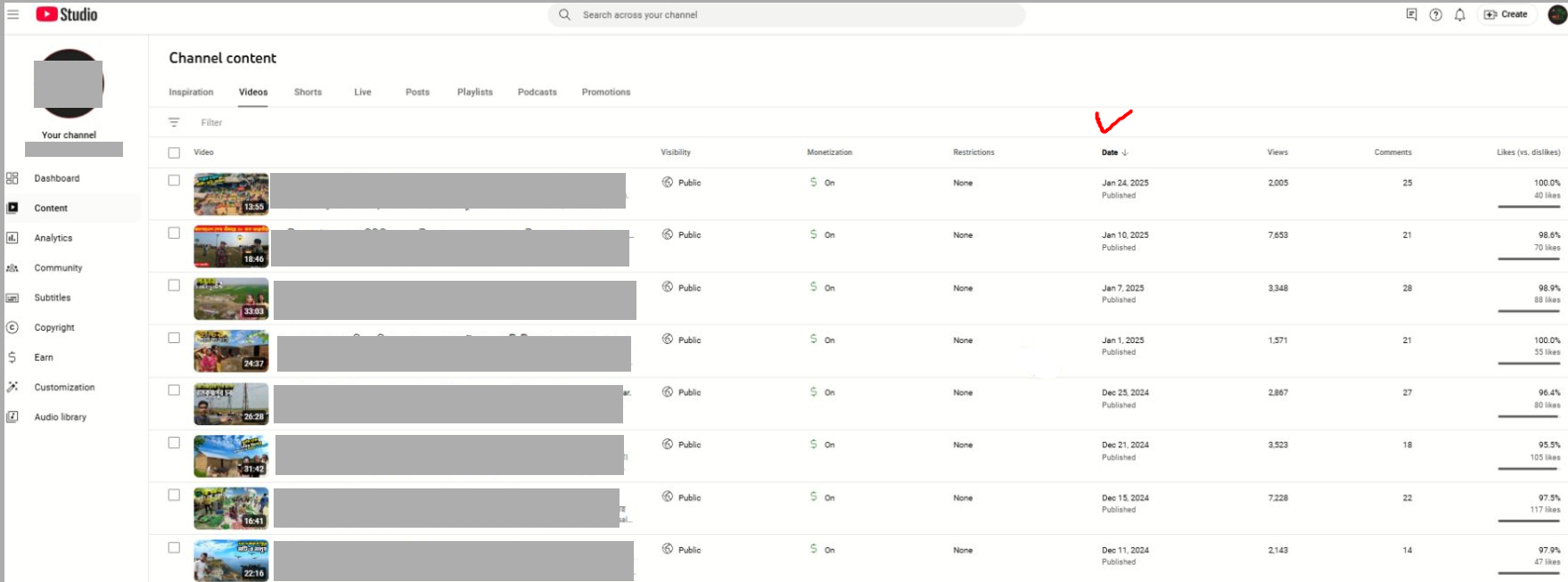1568x582 pixels.
Task: Select the checkbox for the 13:55 video
Action: click(174, 180)
